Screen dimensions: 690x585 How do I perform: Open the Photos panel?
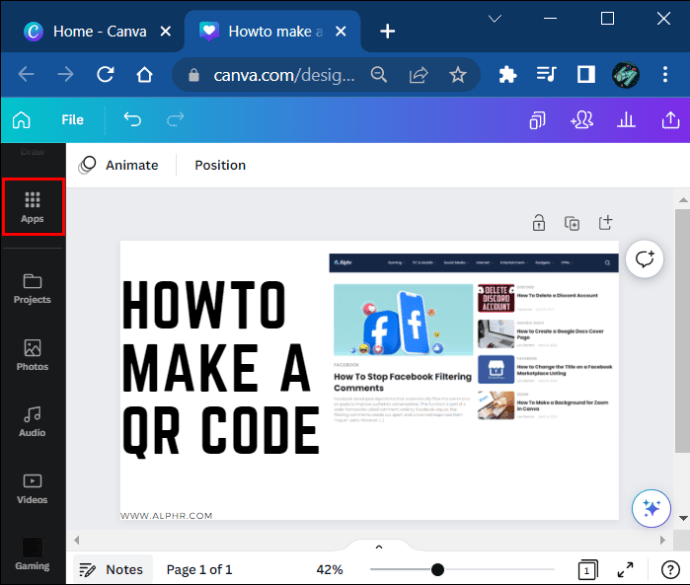click(32, 355)
